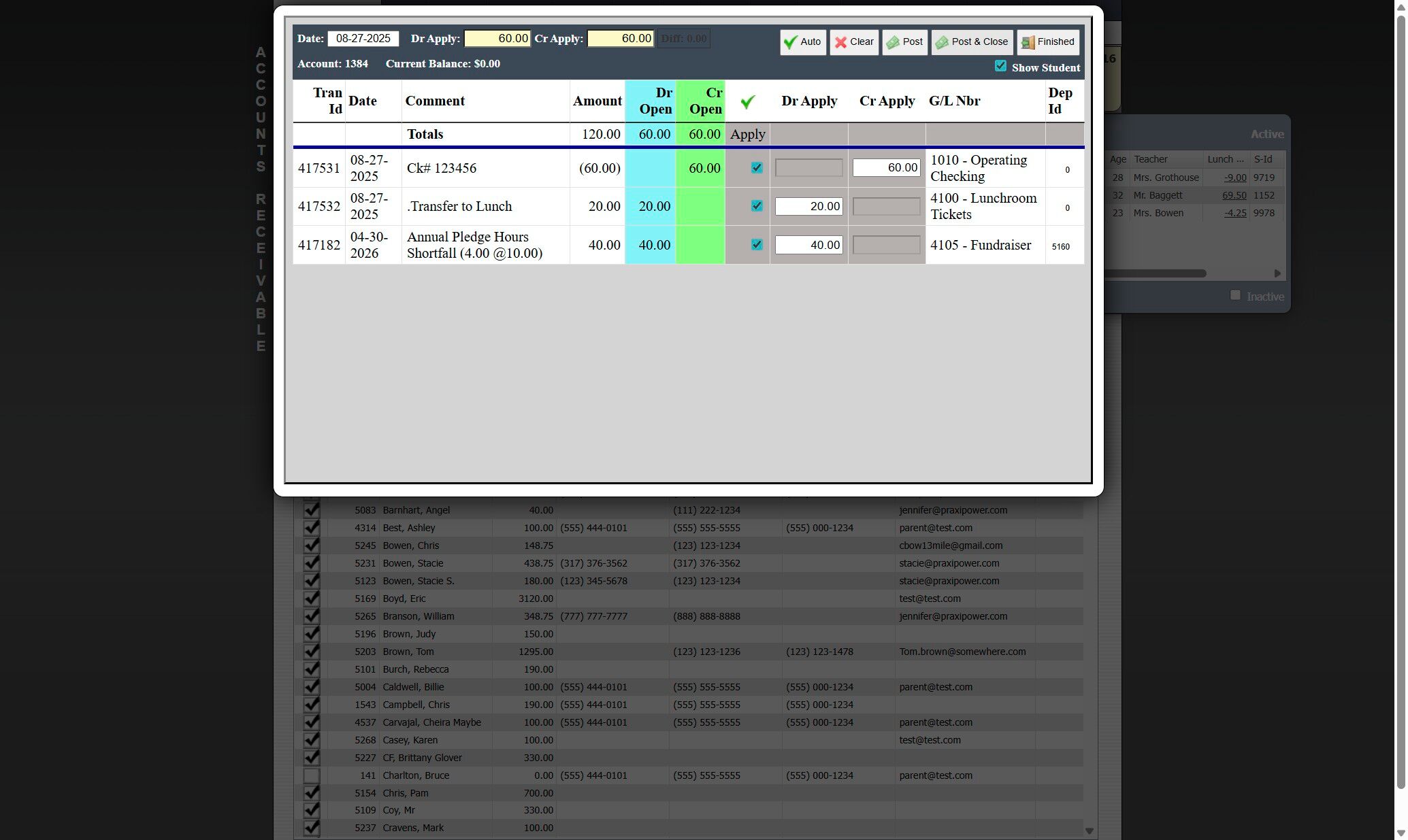Uncheck apply checkbox for Ck# 123456 row

click(756, 168)
